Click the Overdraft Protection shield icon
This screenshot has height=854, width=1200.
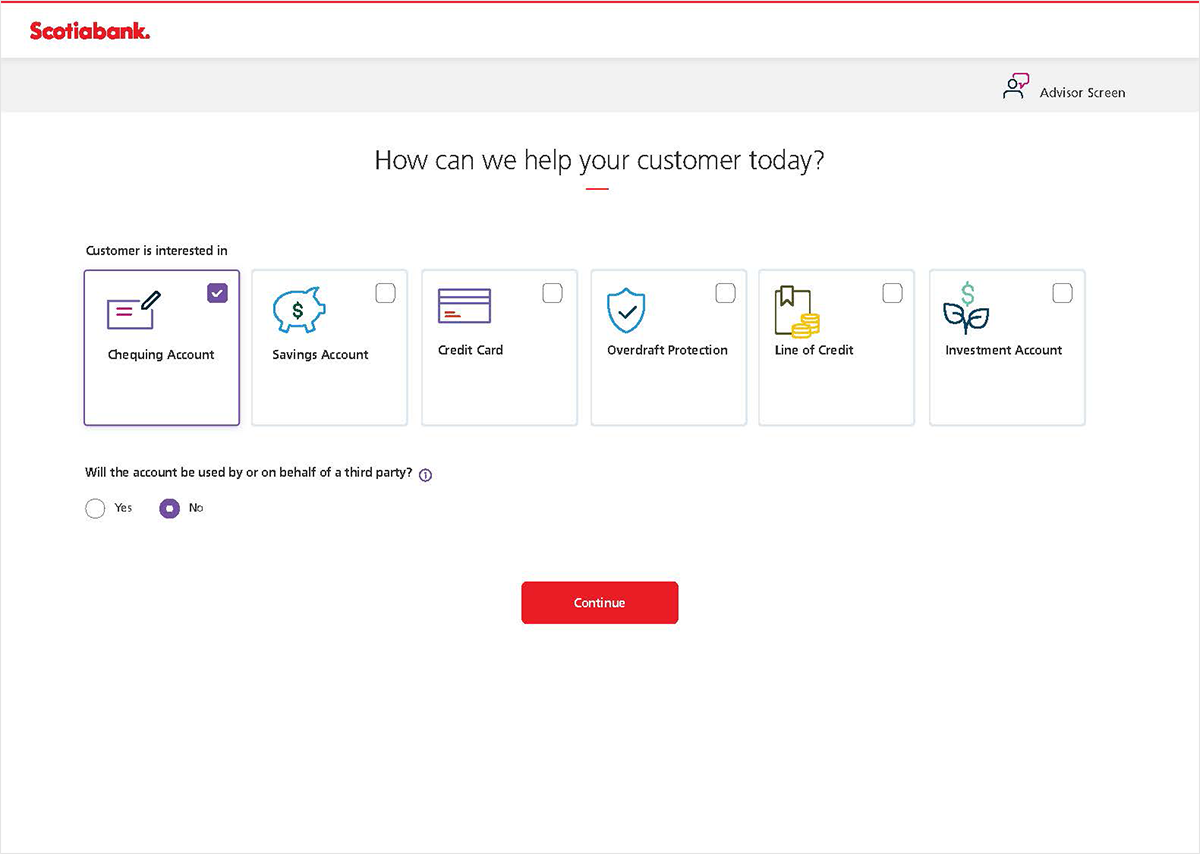coord(627,311)
